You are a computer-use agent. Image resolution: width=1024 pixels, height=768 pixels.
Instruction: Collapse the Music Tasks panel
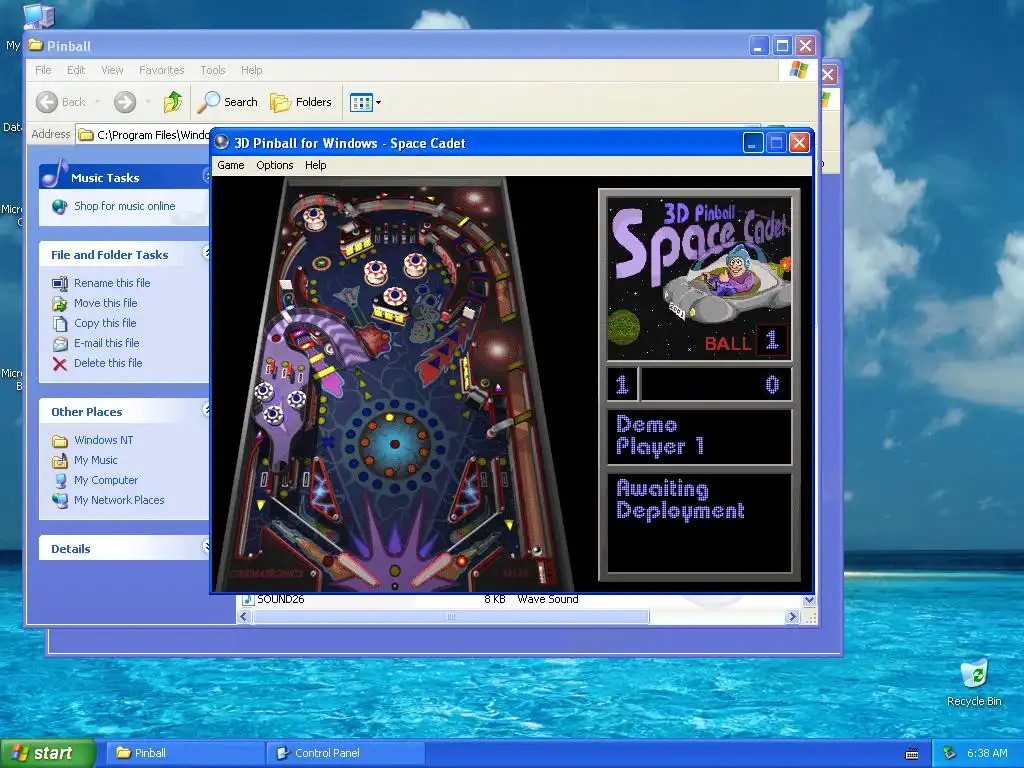(x=206, y=176)
